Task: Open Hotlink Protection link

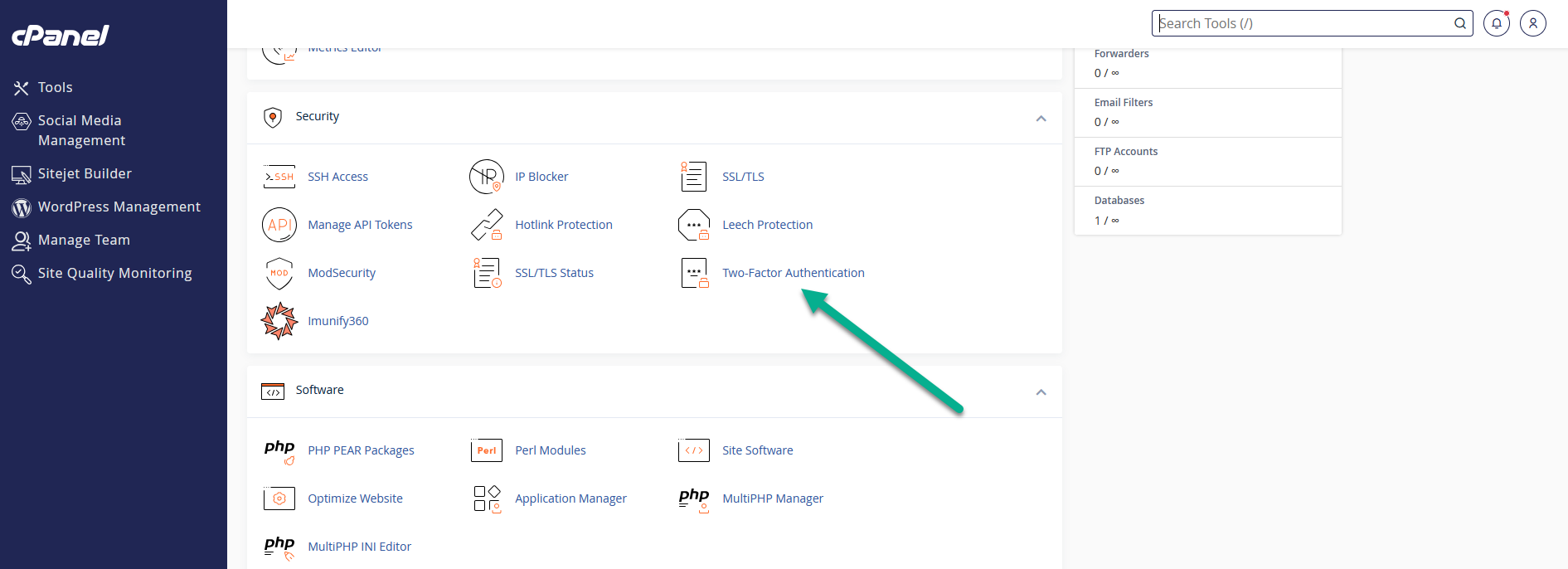Action: (x=564, y=225)
